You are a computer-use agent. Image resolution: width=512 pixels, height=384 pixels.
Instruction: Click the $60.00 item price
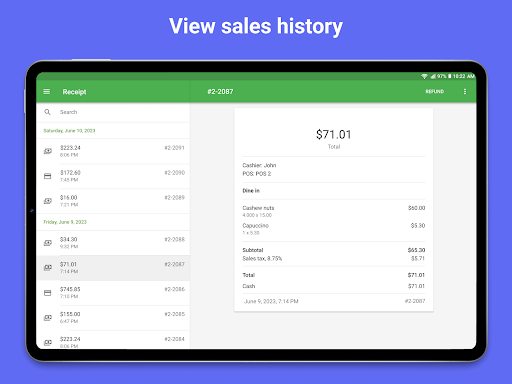click(x=417, y=208)
